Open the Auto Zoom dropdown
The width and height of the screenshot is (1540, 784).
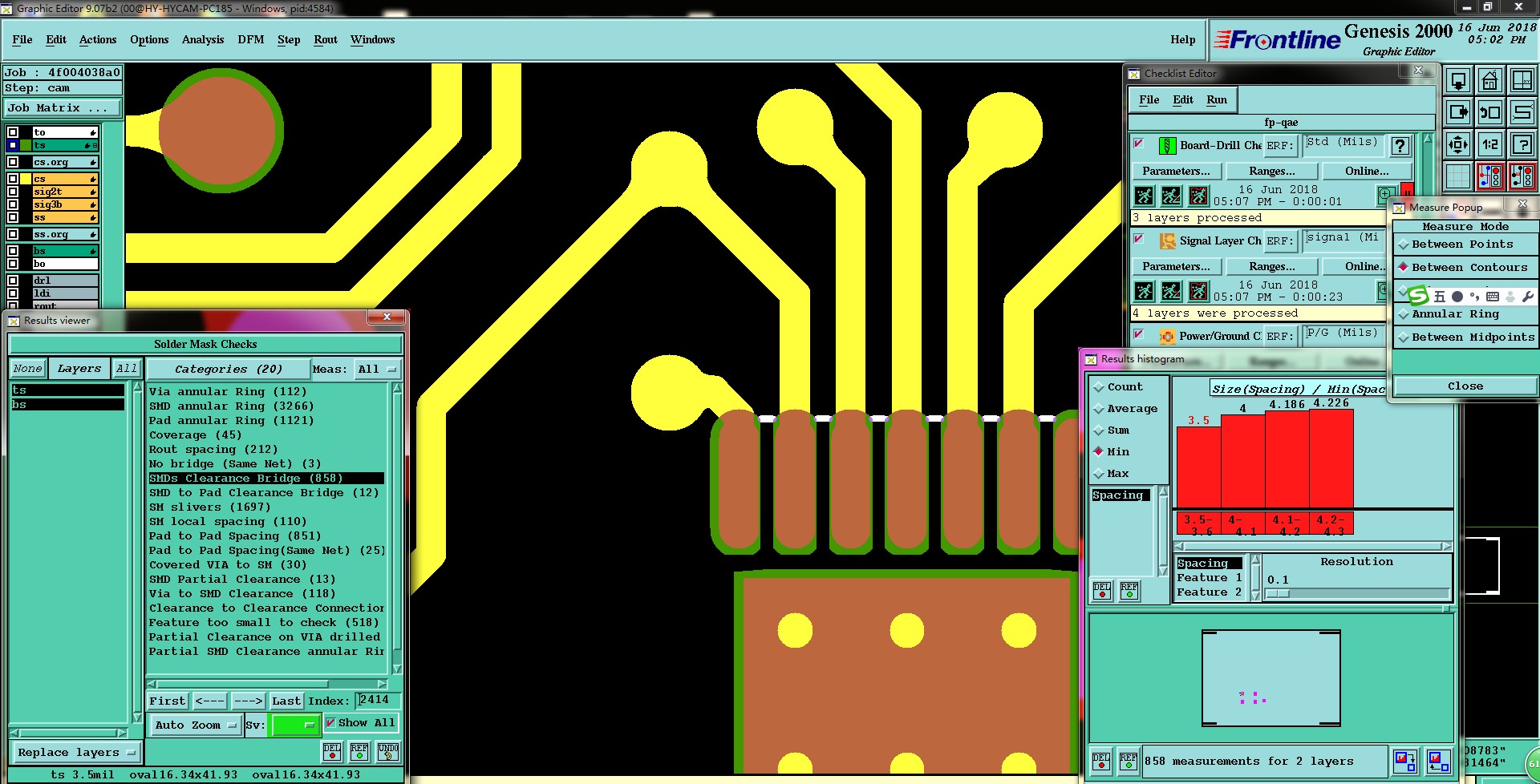(196, 725)
